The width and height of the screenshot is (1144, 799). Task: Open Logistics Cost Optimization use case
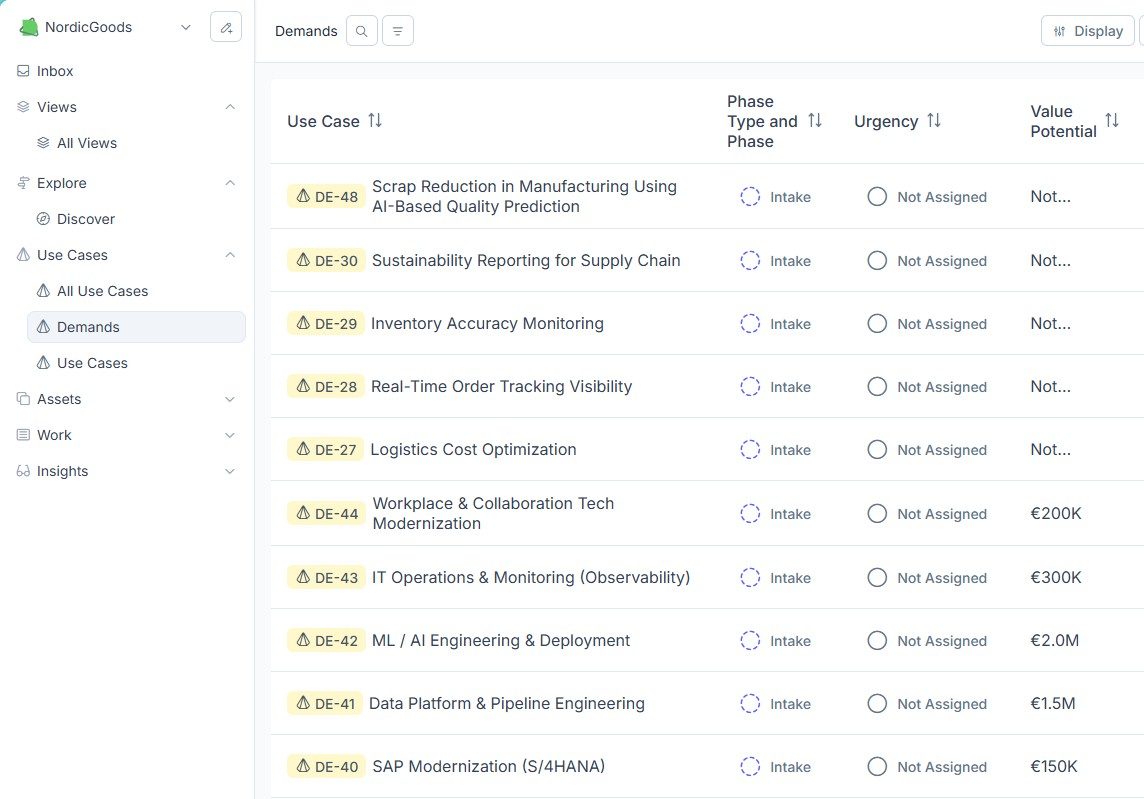(474, 449)
